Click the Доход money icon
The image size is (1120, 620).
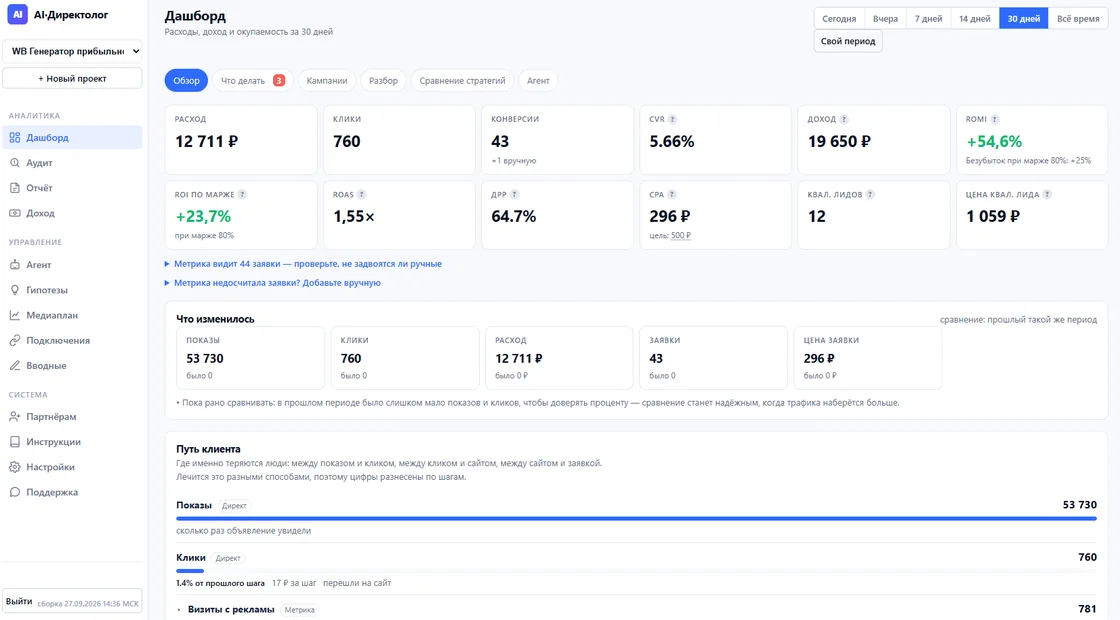tap(15, 213)
